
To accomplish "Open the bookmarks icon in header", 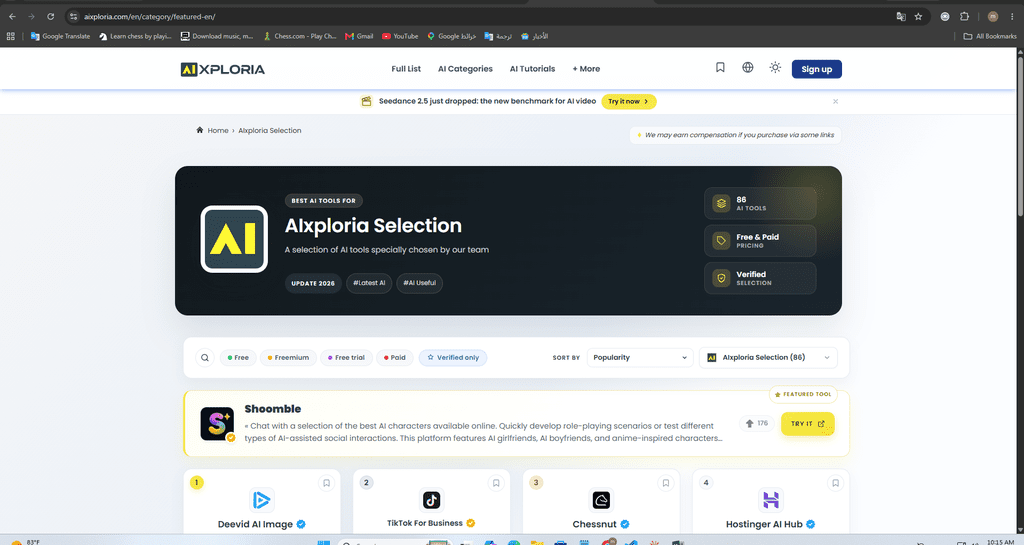I will click(720, 67).
